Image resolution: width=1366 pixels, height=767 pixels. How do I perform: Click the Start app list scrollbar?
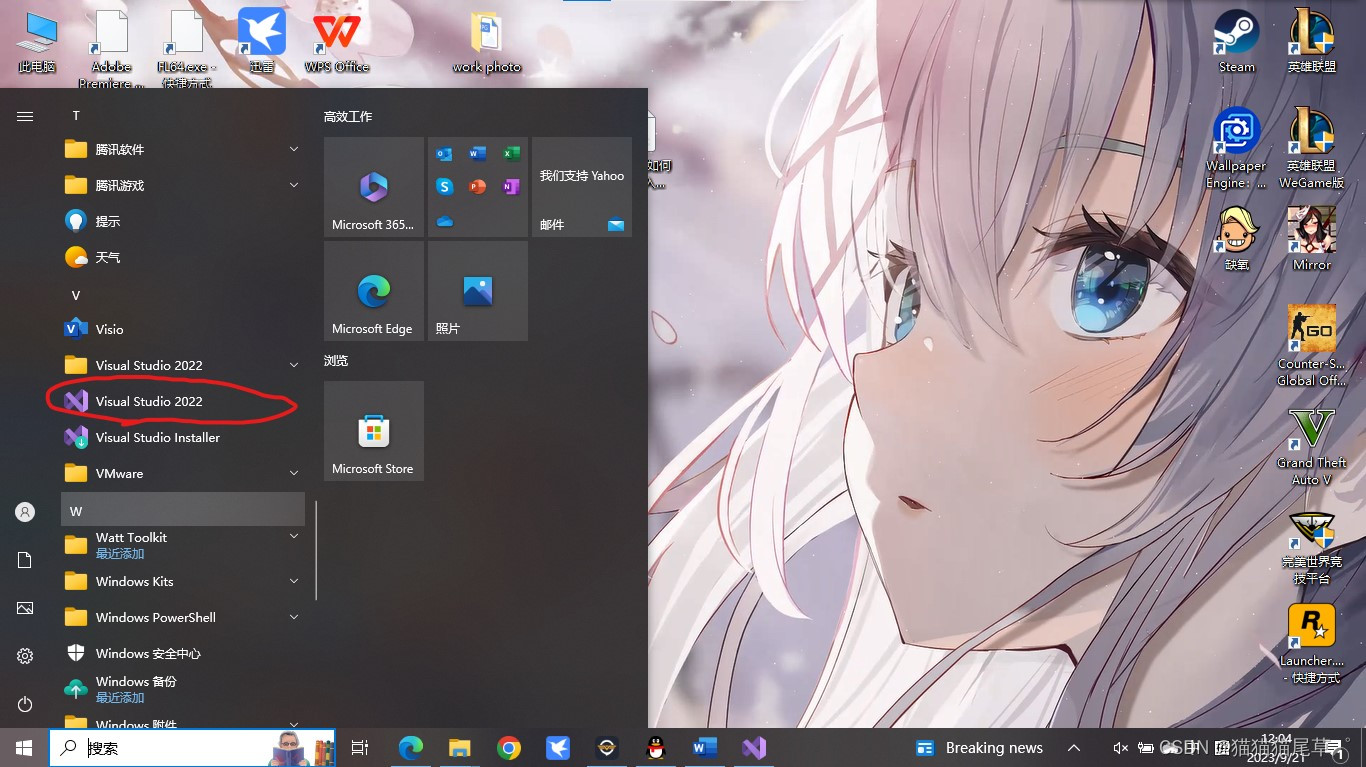(x=316, y=550)
